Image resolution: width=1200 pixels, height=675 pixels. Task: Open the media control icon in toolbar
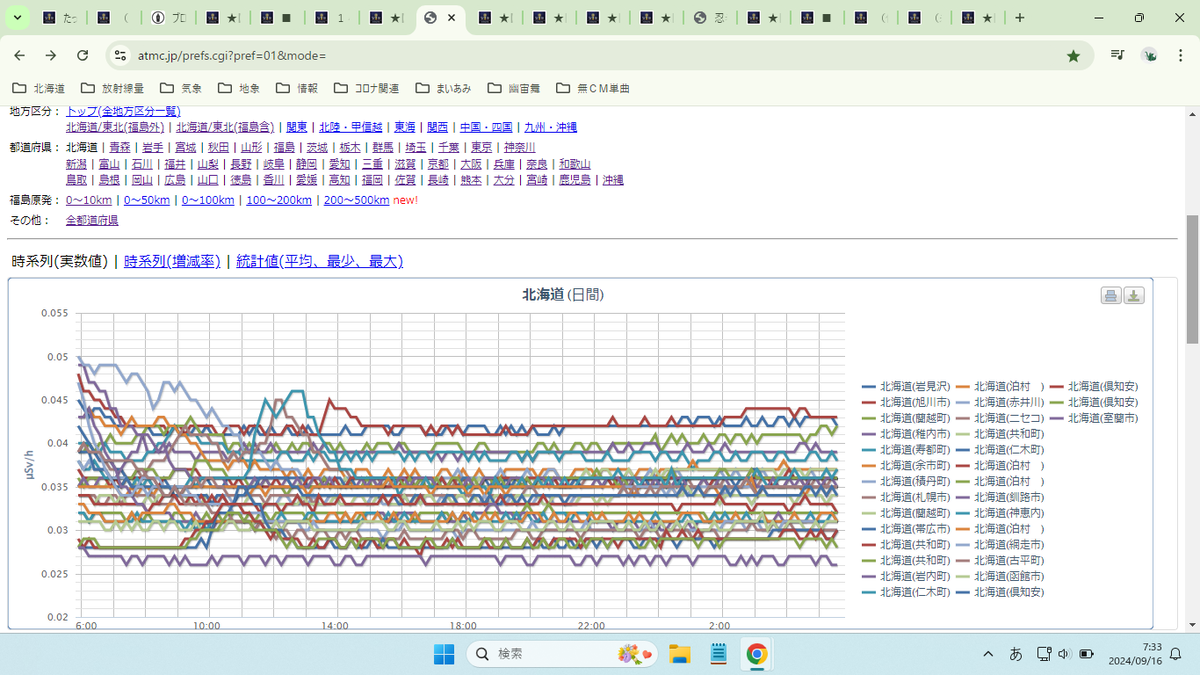point(1117,56)
